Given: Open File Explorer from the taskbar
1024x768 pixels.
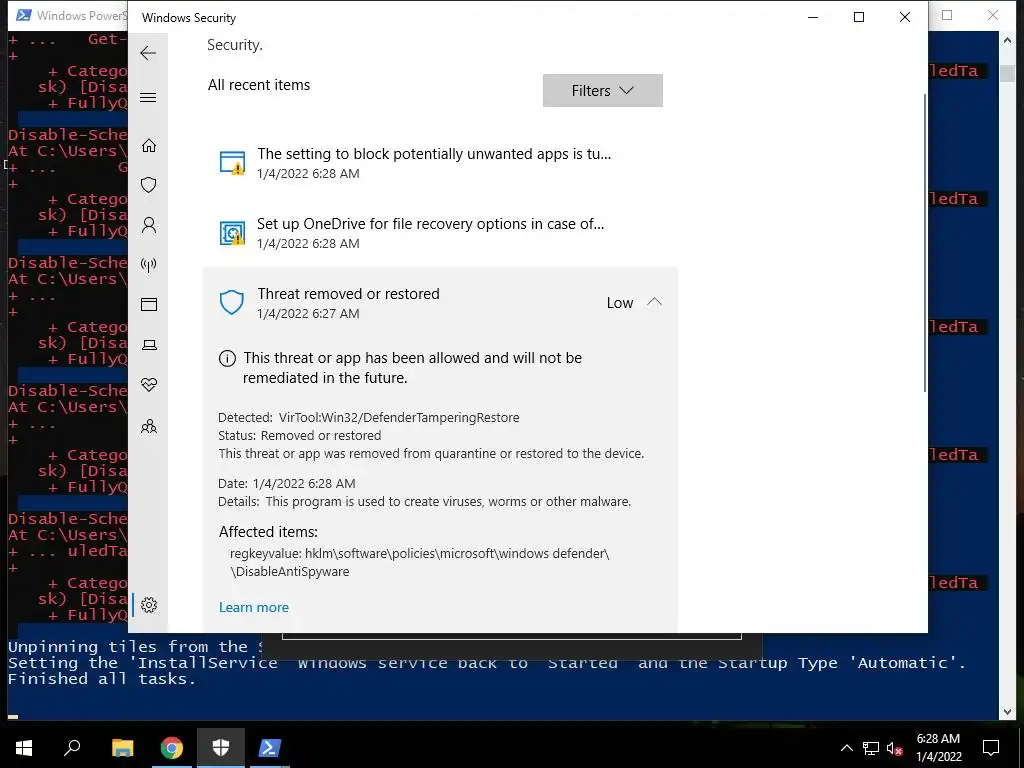Looking at the screenshot, I should 122,748.
